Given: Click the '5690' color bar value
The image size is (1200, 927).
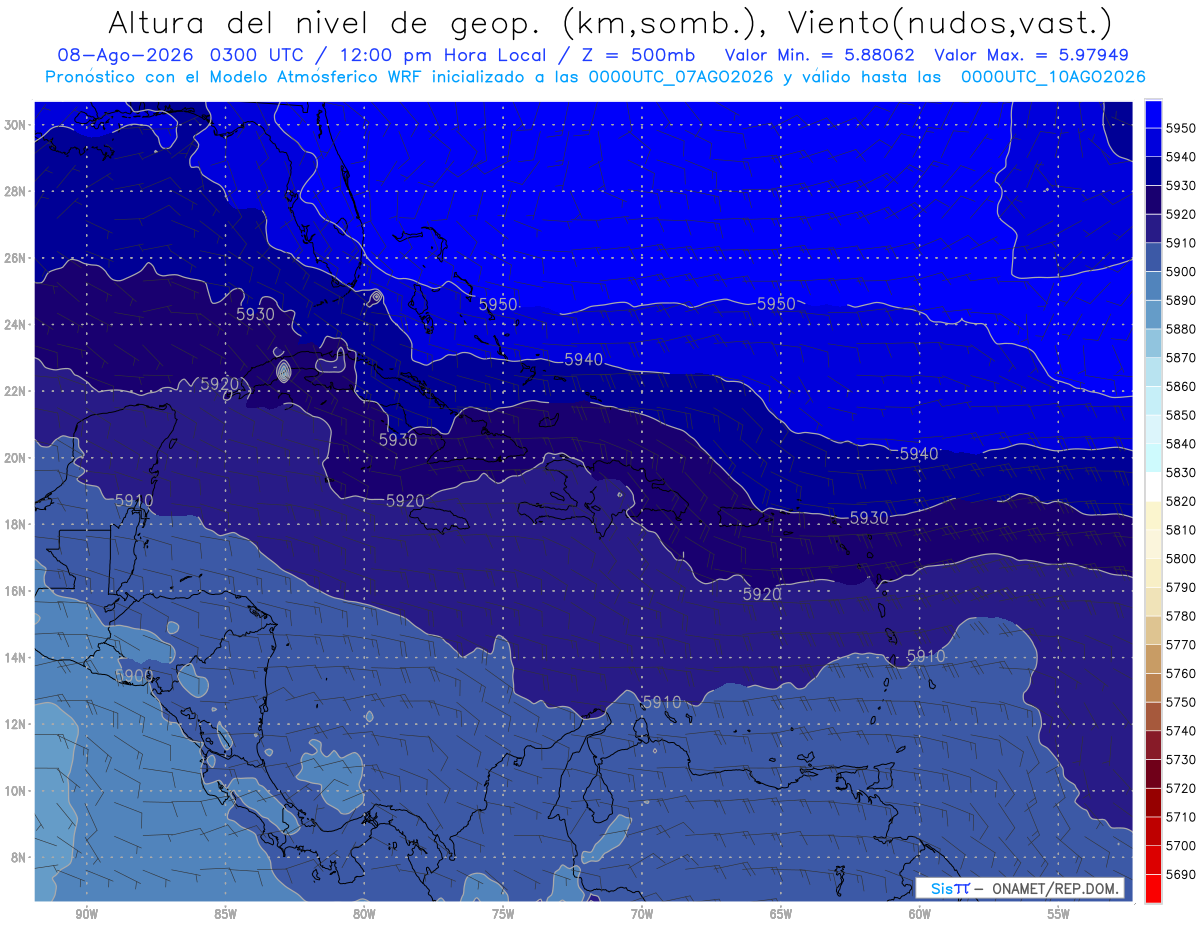Looking at the screenshot, I should 1183,874.
